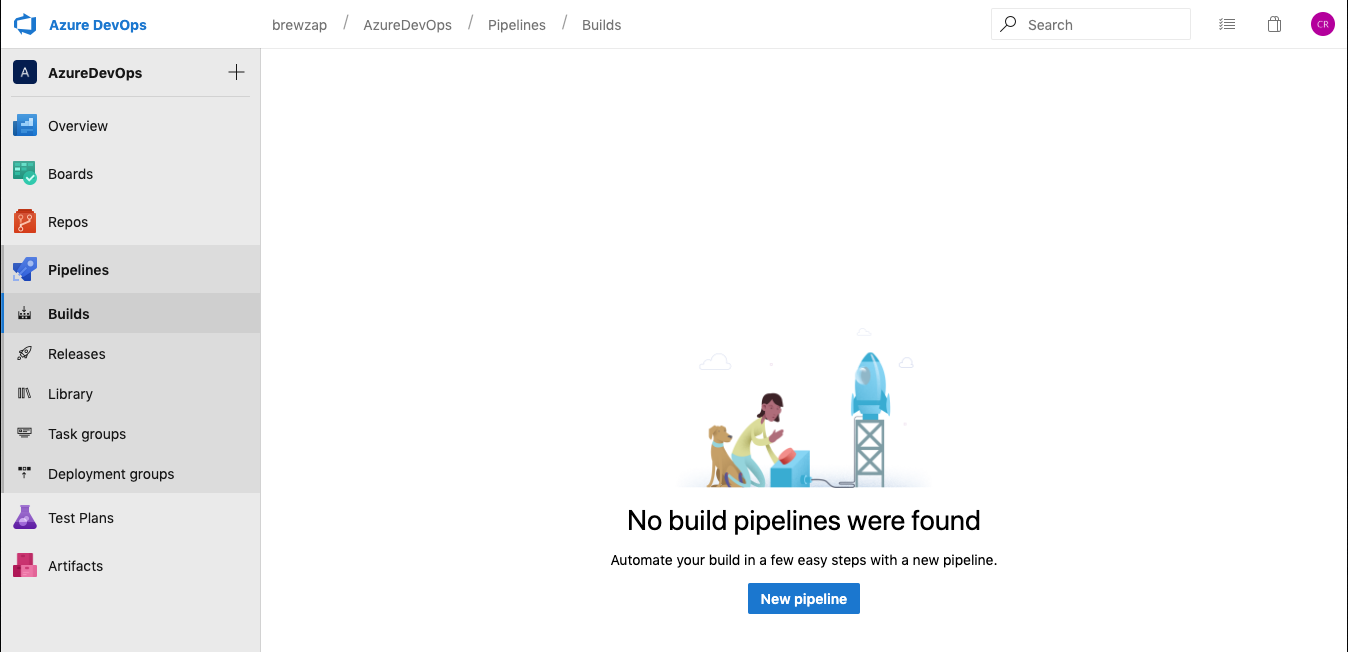Viewport: 1348px width, 652px height.
Task: Click into the Search box
Action: pyautogui.click(x=1100, y=25)
